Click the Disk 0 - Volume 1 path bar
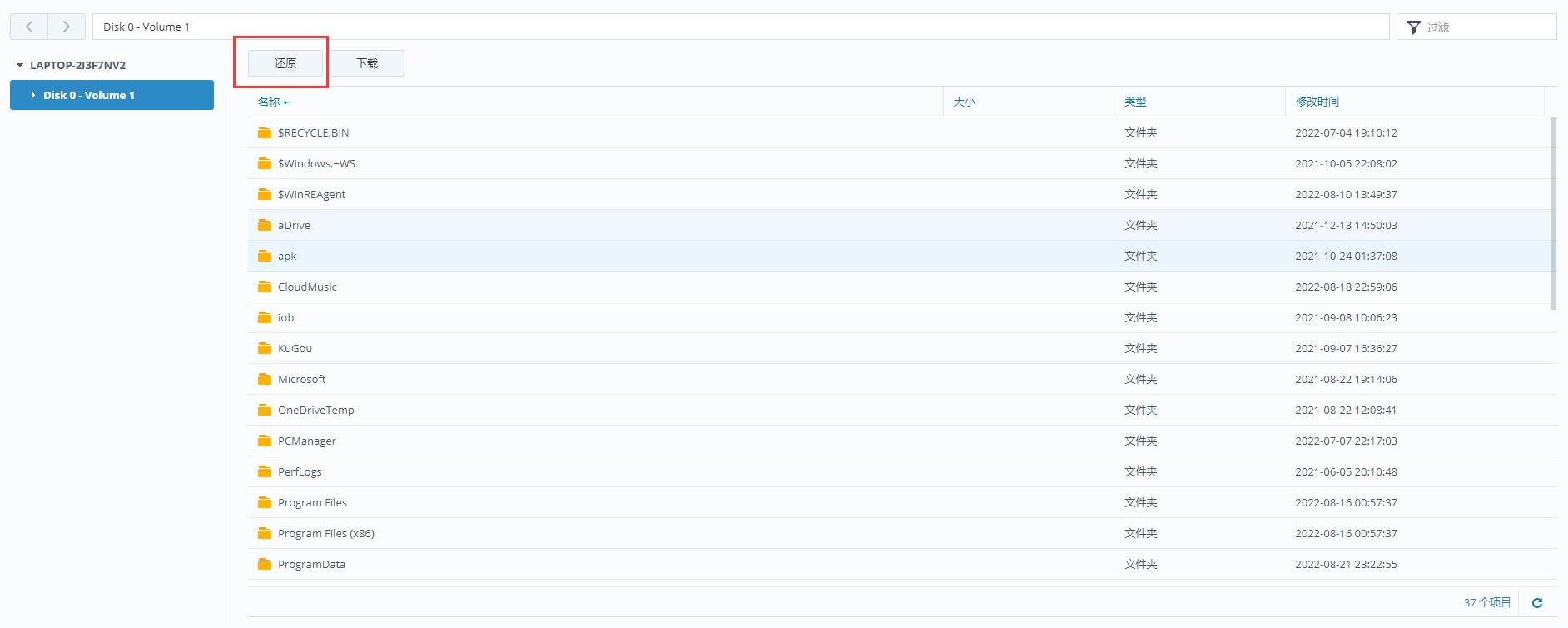 click(741, 27)
